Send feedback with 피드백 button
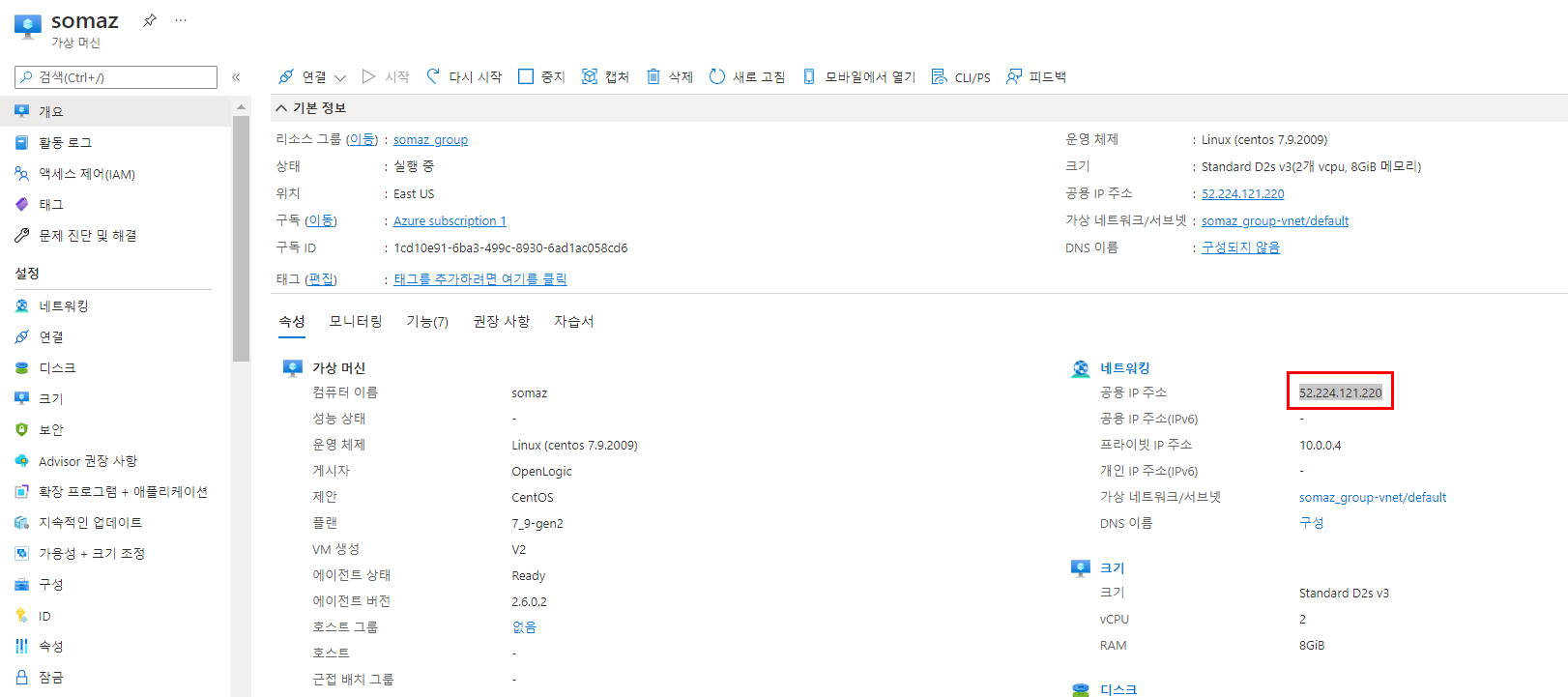This screenshot has height=697, width=1568. 1036,76
